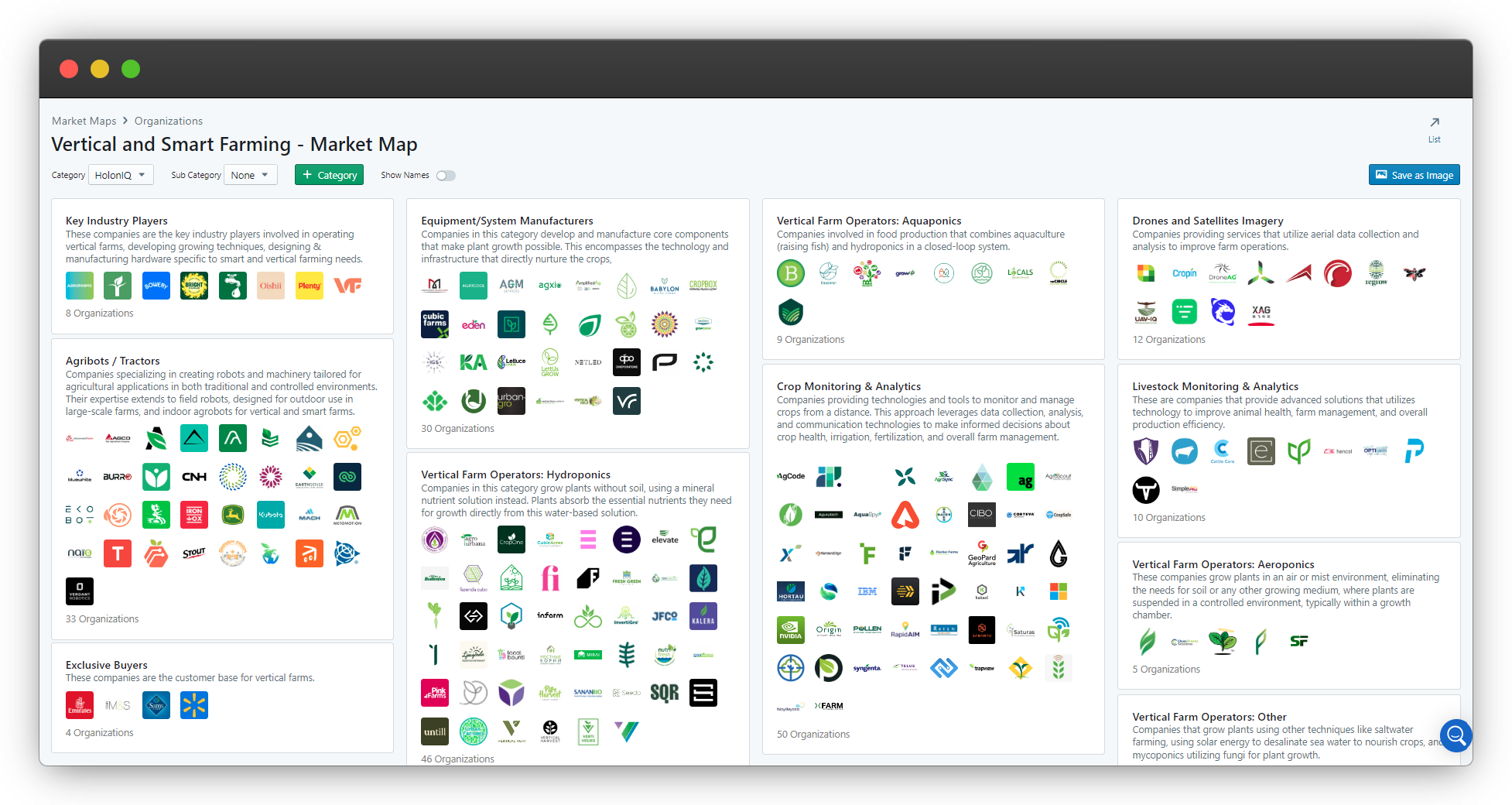1512x805 pixels.
Task: Open the Category dropdown showing HolonIQ
Action: pos(121,175)
